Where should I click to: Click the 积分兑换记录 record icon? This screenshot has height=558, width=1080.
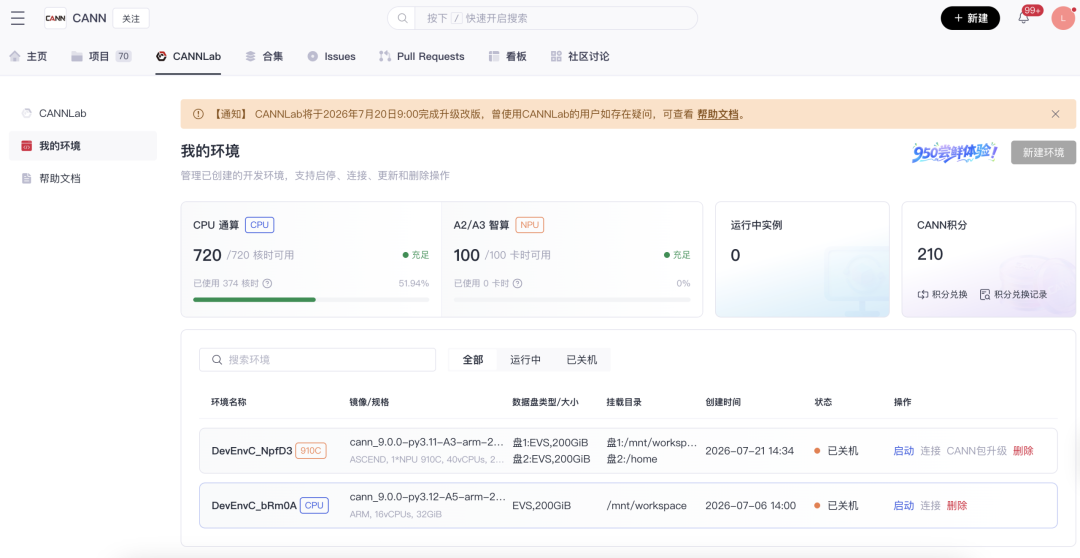(x=985, y=294)
